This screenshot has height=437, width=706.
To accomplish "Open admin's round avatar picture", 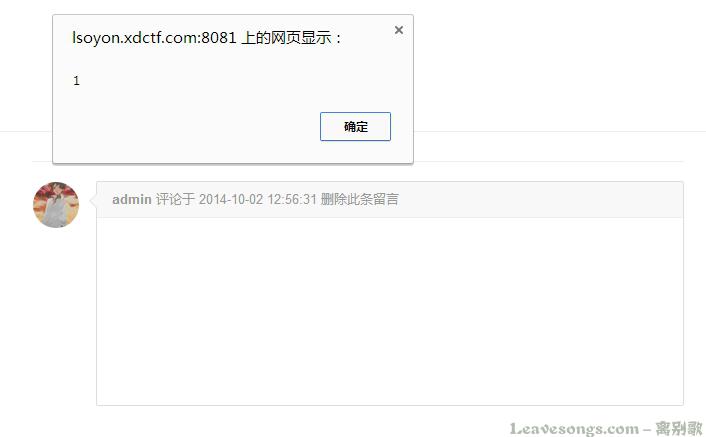I will point(56,205).
